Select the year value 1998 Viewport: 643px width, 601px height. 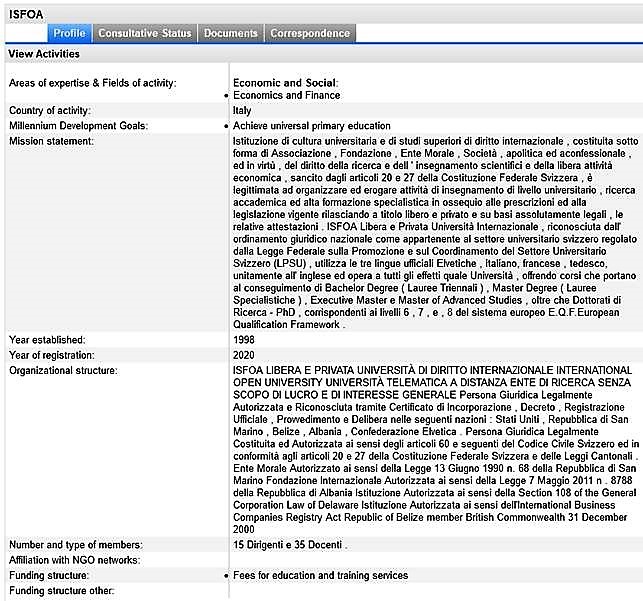click(244, 340)
